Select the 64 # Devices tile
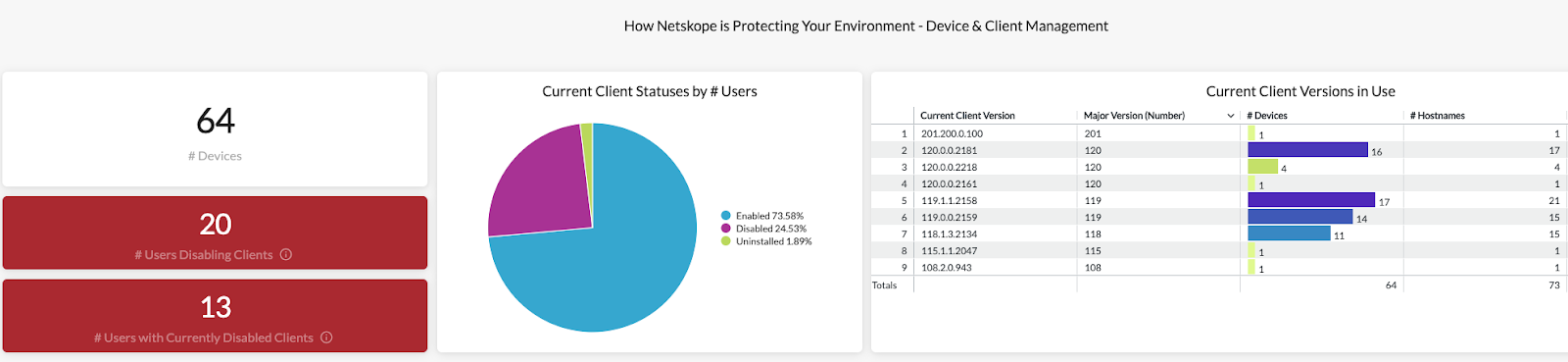The height and width of the screenshot is (362, 1568). point(216,129)
